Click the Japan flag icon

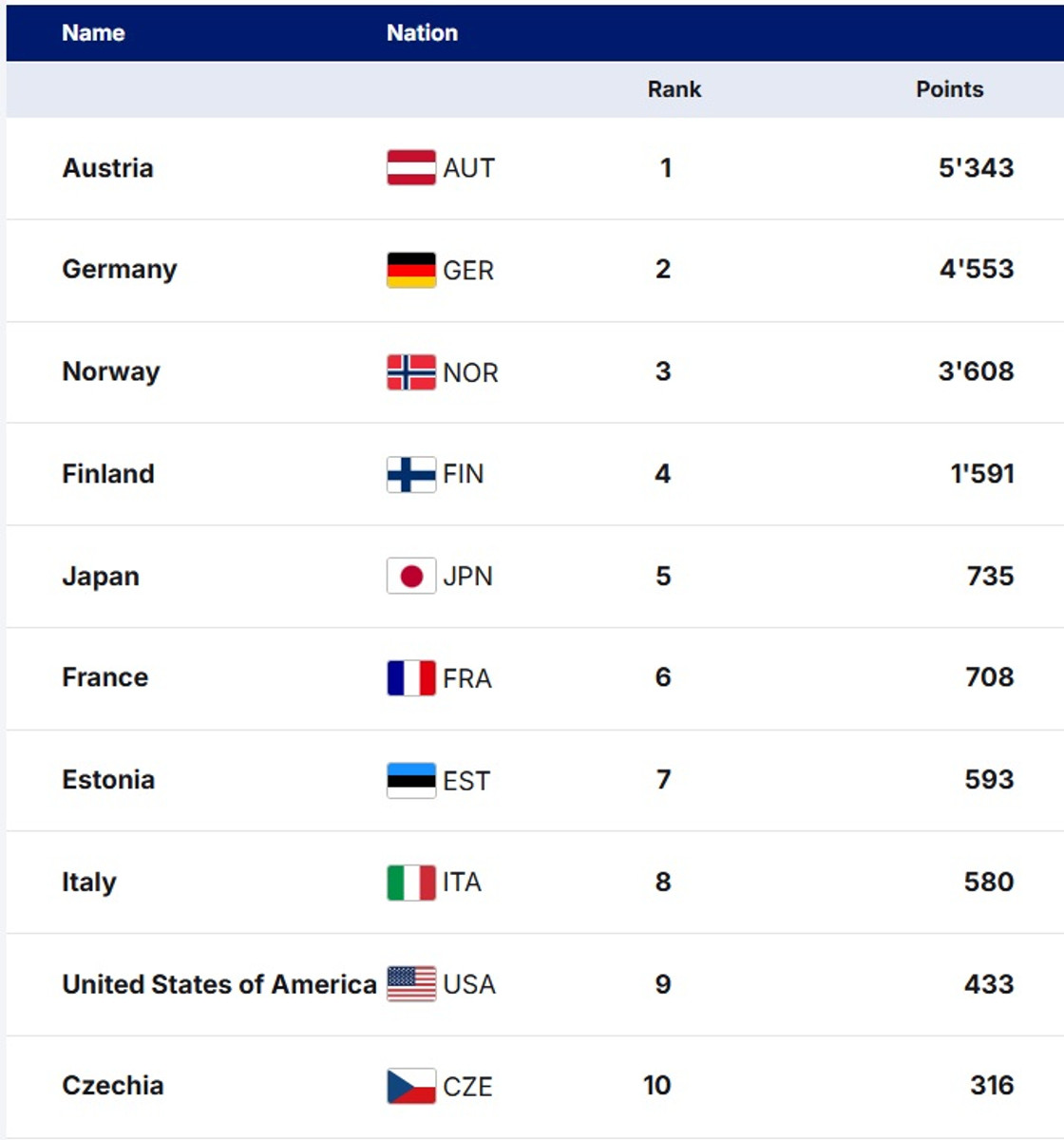(411, 576)
